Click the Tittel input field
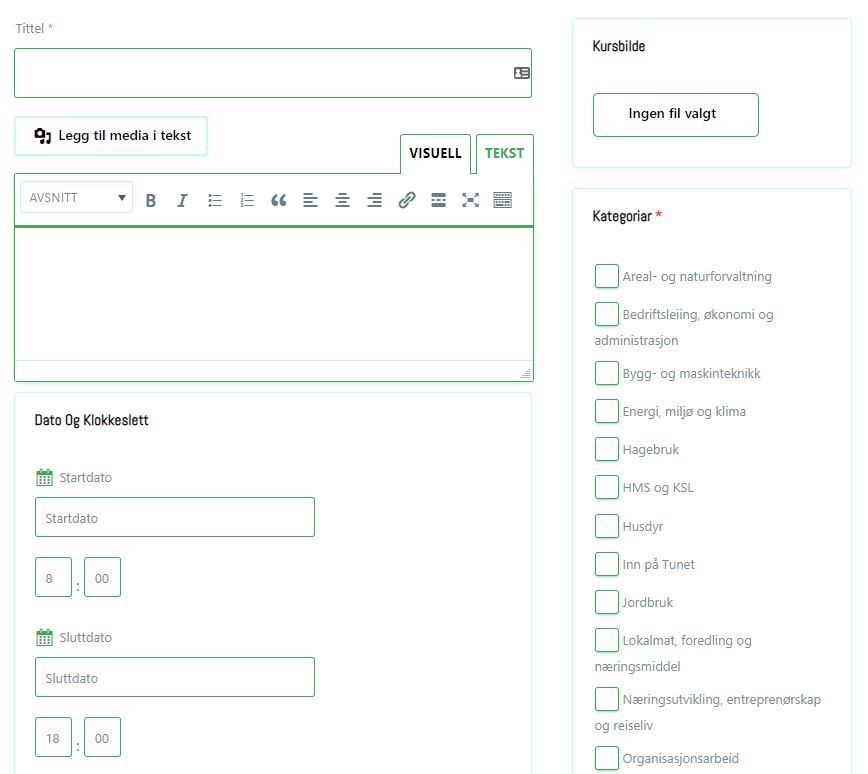 click(262, 73)
